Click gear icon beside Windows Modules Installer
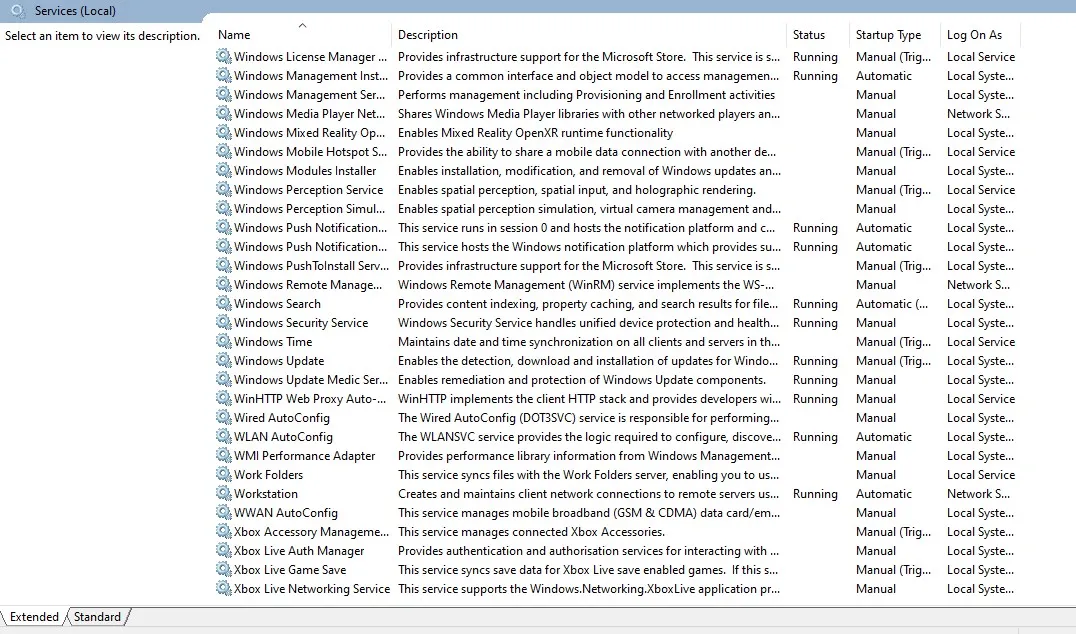This screenshot has width=1076, height=634. [224, 170]
